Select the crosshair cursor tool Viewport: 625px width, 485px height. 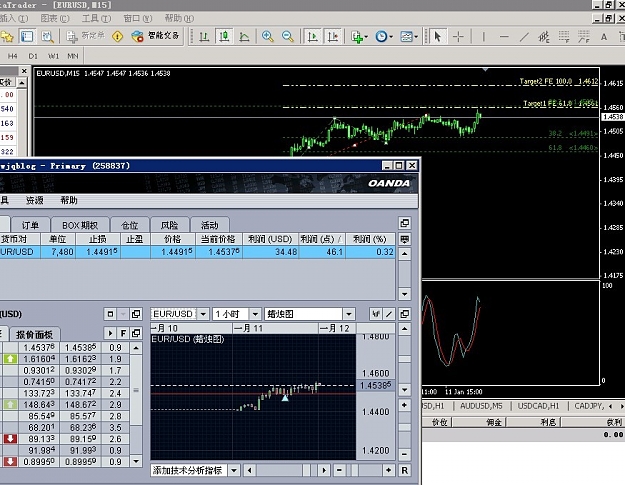pyautogui.click(x=458, y=37)
